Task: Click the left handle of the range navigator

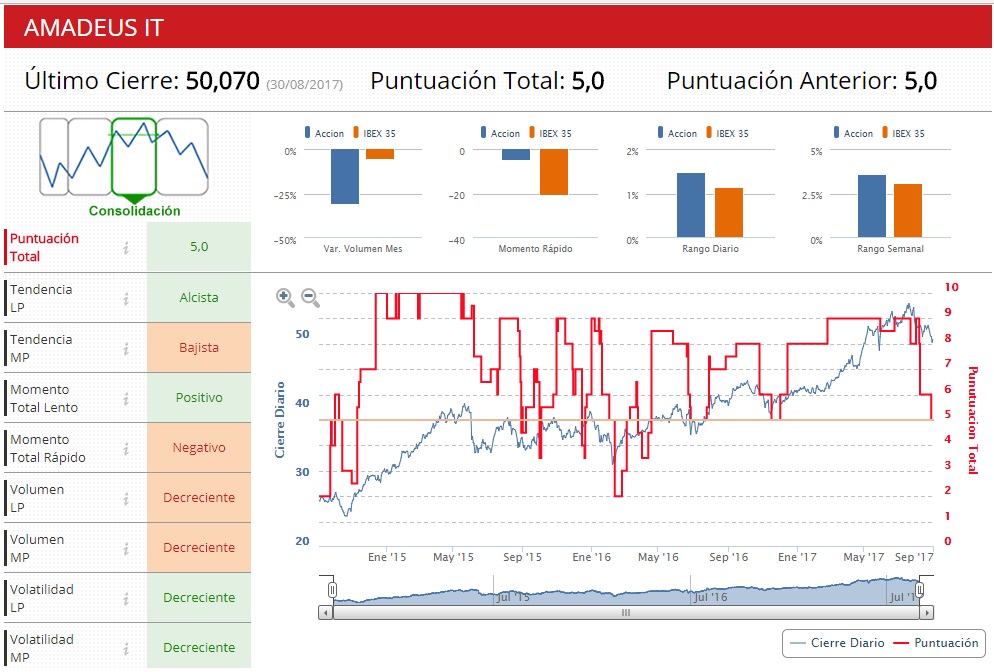Action: pos(333,590)
